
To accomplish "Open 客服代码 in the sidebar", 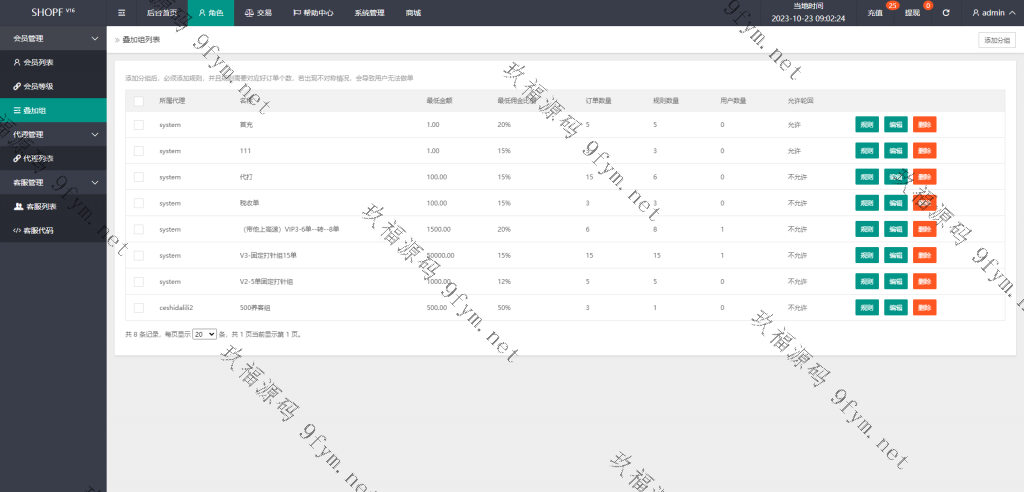I will (x=53, y=230).
